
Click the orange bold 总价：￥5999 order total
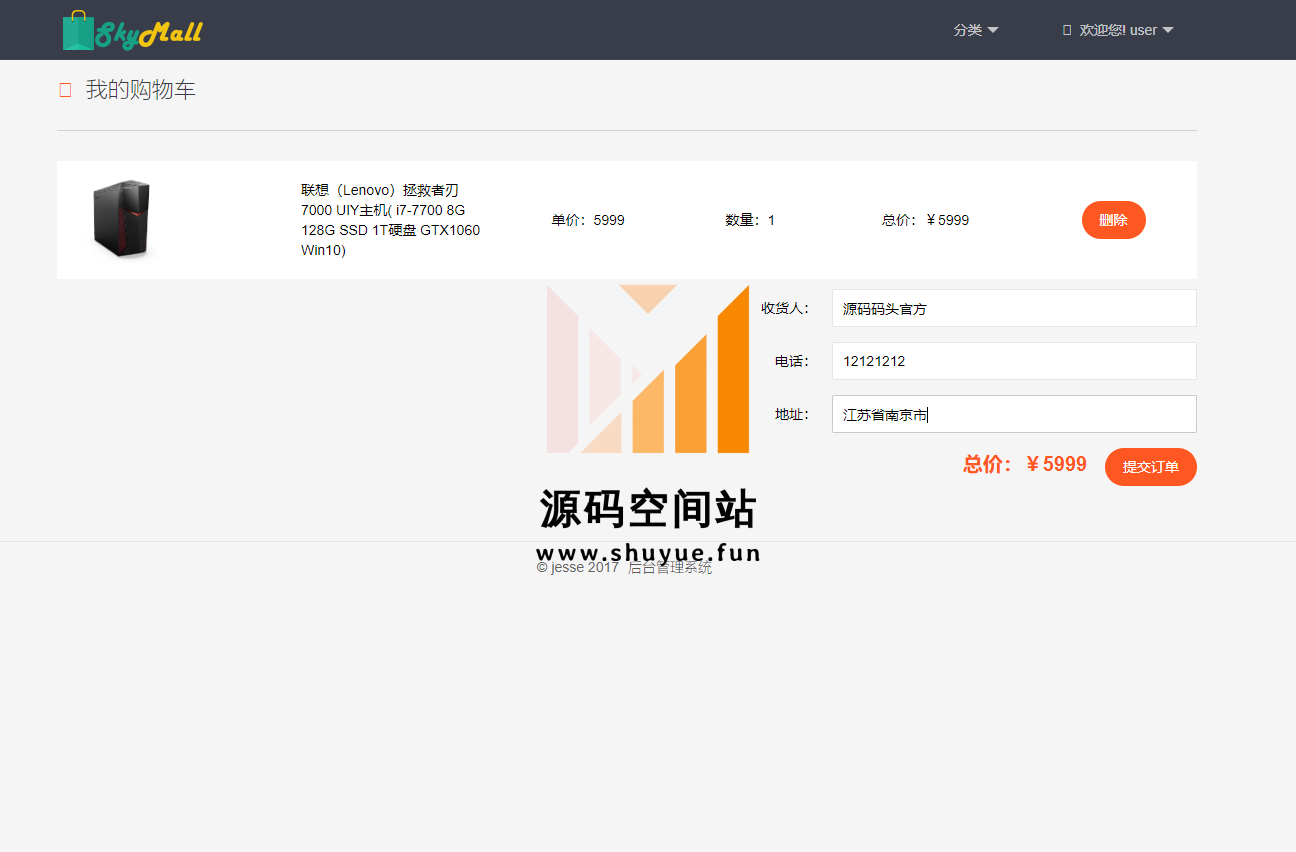[1024, 464]
